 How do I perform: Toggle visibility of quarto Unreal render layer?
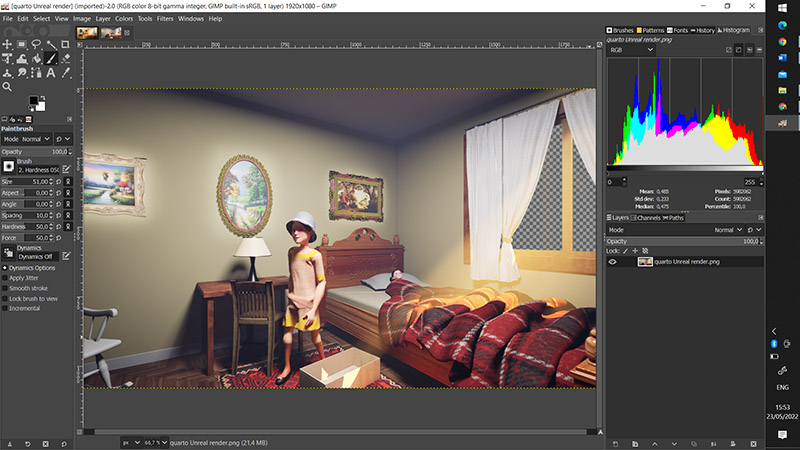tap(613, 262)
